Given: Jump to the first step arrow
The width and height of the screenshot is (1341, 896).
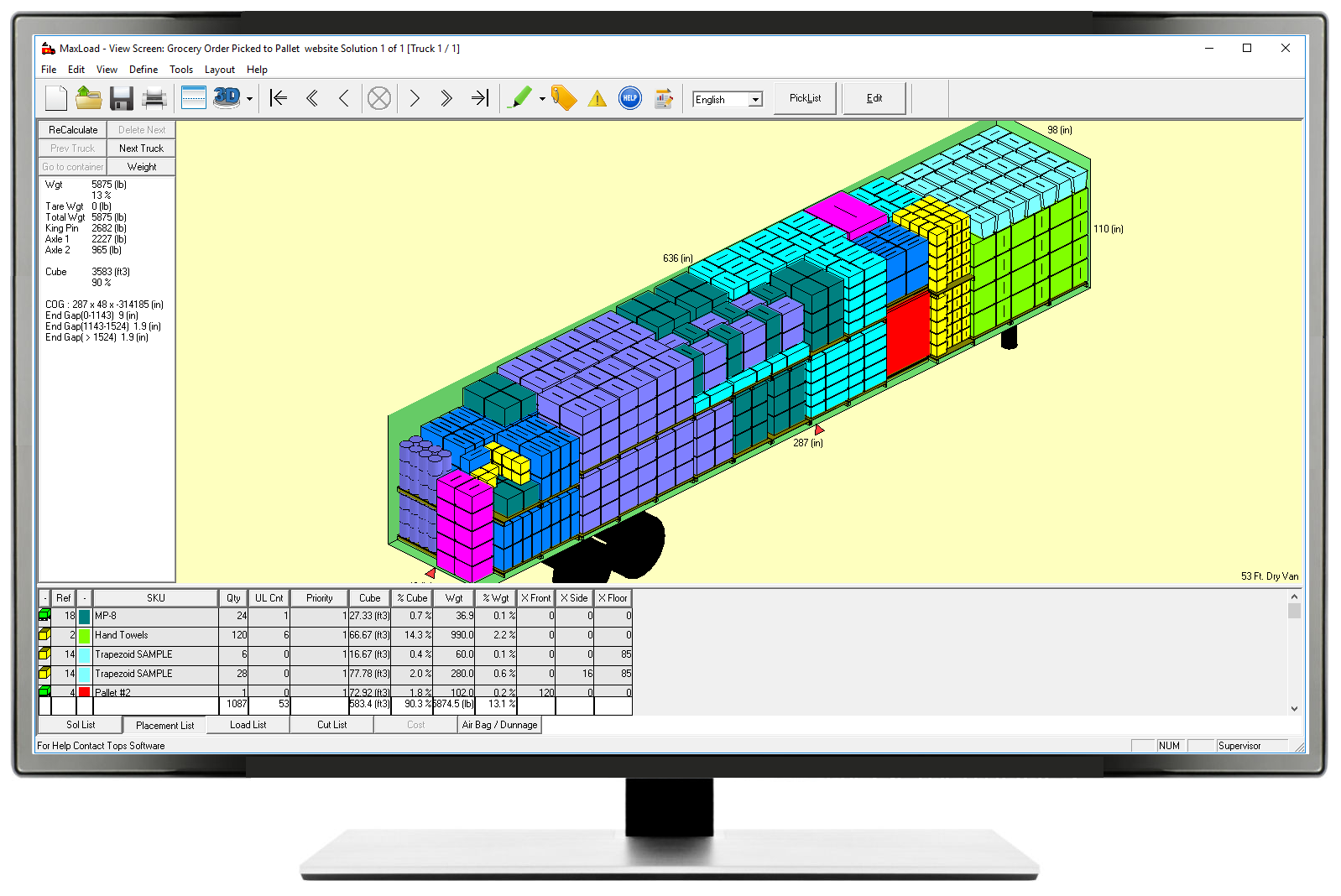Looking at the screenshot, I should (x=279, y=99).
